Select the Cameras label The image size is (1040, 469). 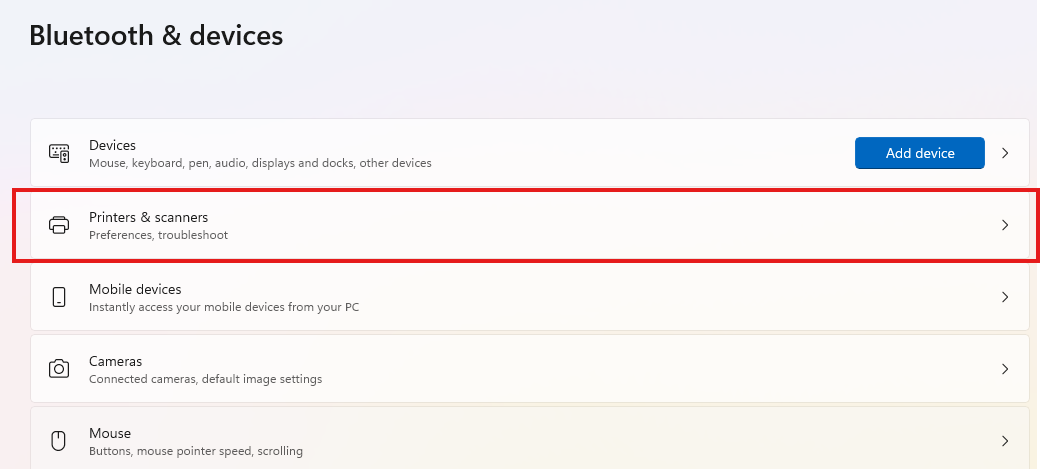point(115,361)
